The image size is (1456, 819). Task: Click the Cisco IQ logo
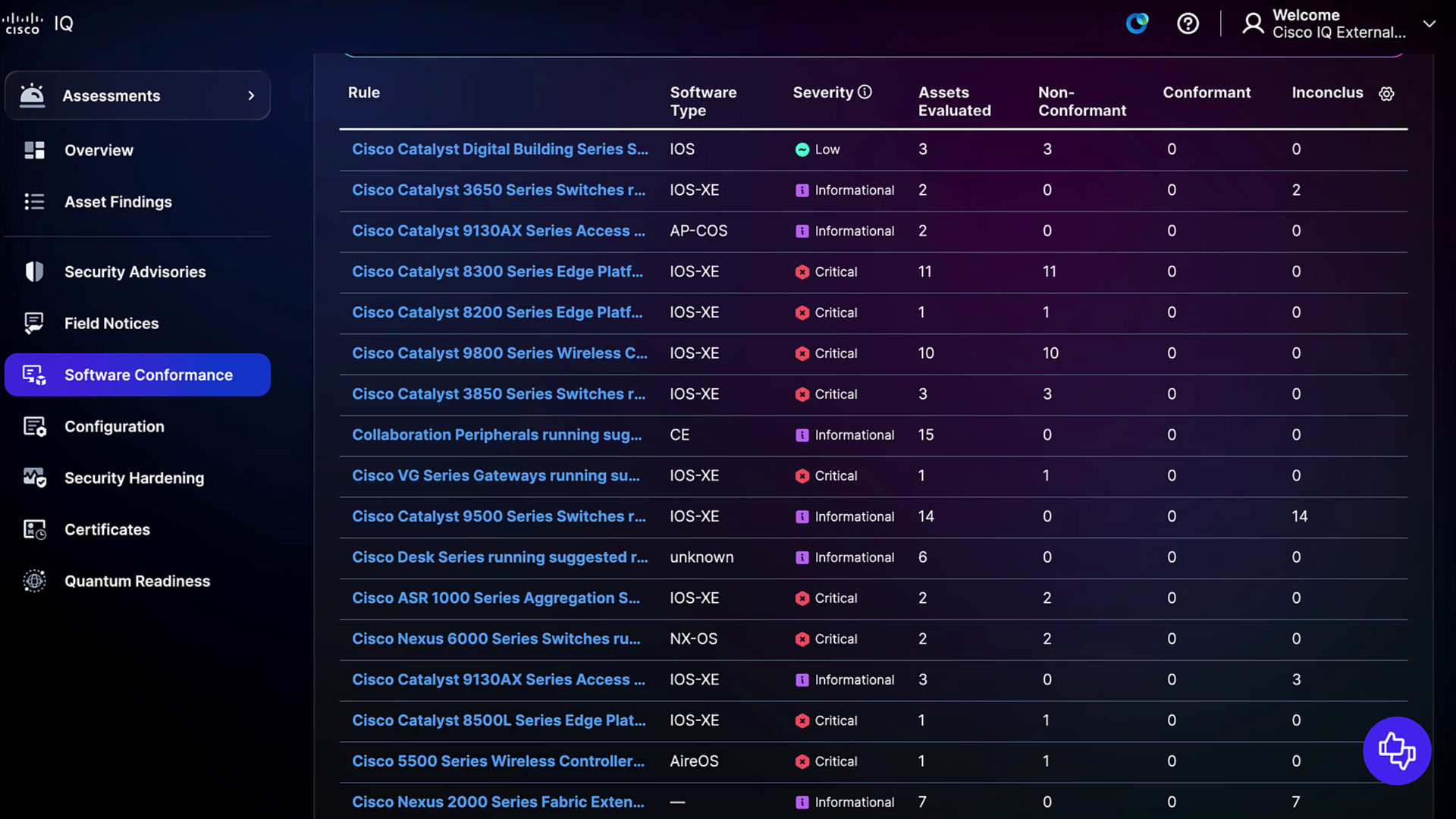point(38,24)
